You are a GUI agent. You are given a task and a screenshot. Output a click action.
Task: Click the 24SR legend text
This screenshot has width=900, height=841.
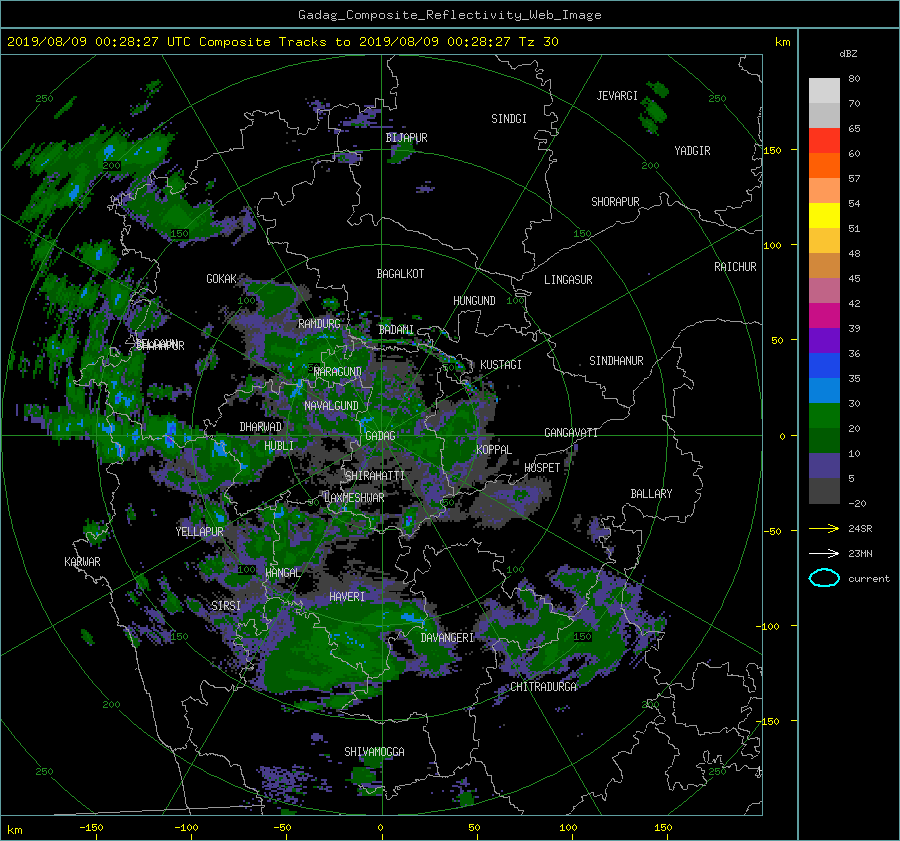[860, 529]
